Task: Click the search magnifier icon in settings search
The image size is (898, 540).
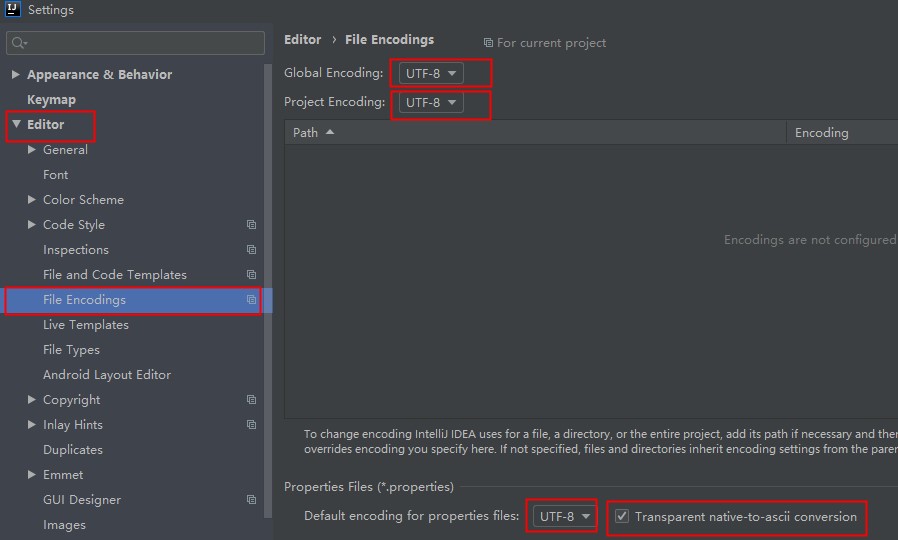Action: pyautogui.click(x=19, y=43)
